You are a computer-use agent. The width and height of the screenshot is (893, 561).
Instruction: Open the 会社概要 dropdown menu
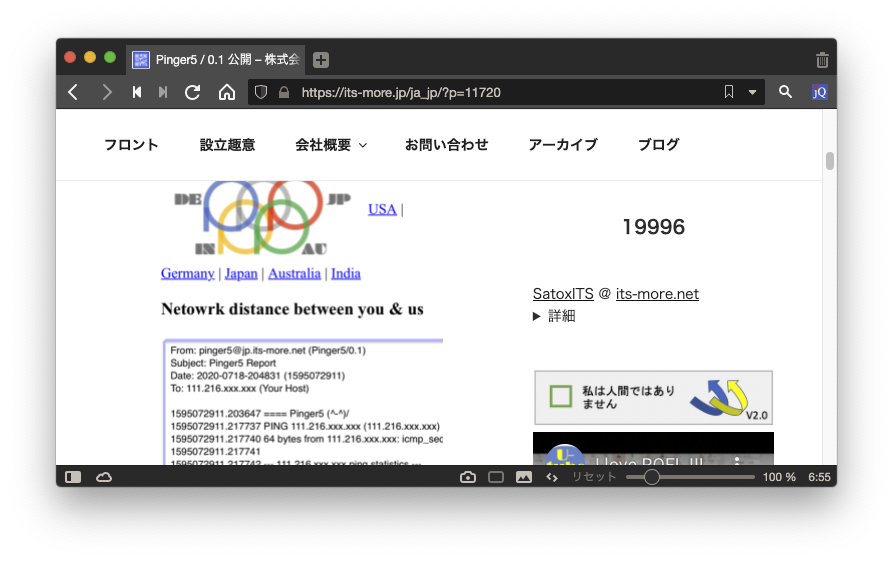pyautogui.click(x=331, y=145)
